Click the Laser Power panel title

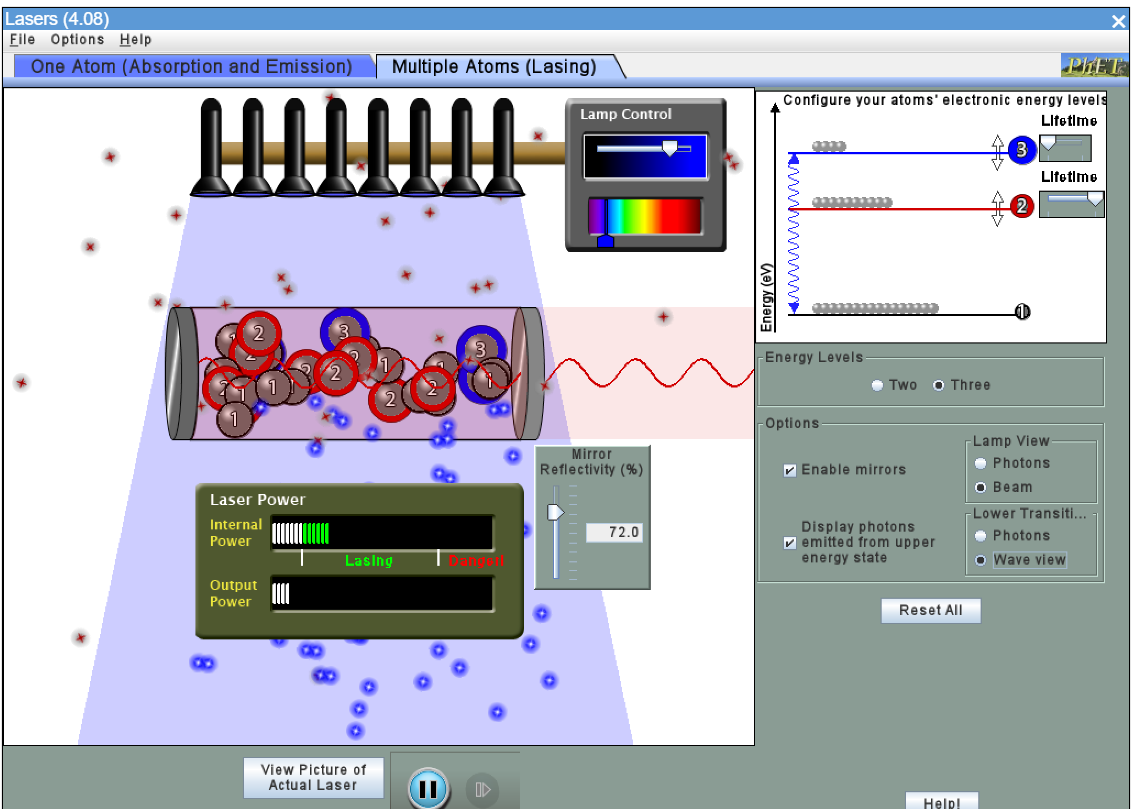point(258,500)
